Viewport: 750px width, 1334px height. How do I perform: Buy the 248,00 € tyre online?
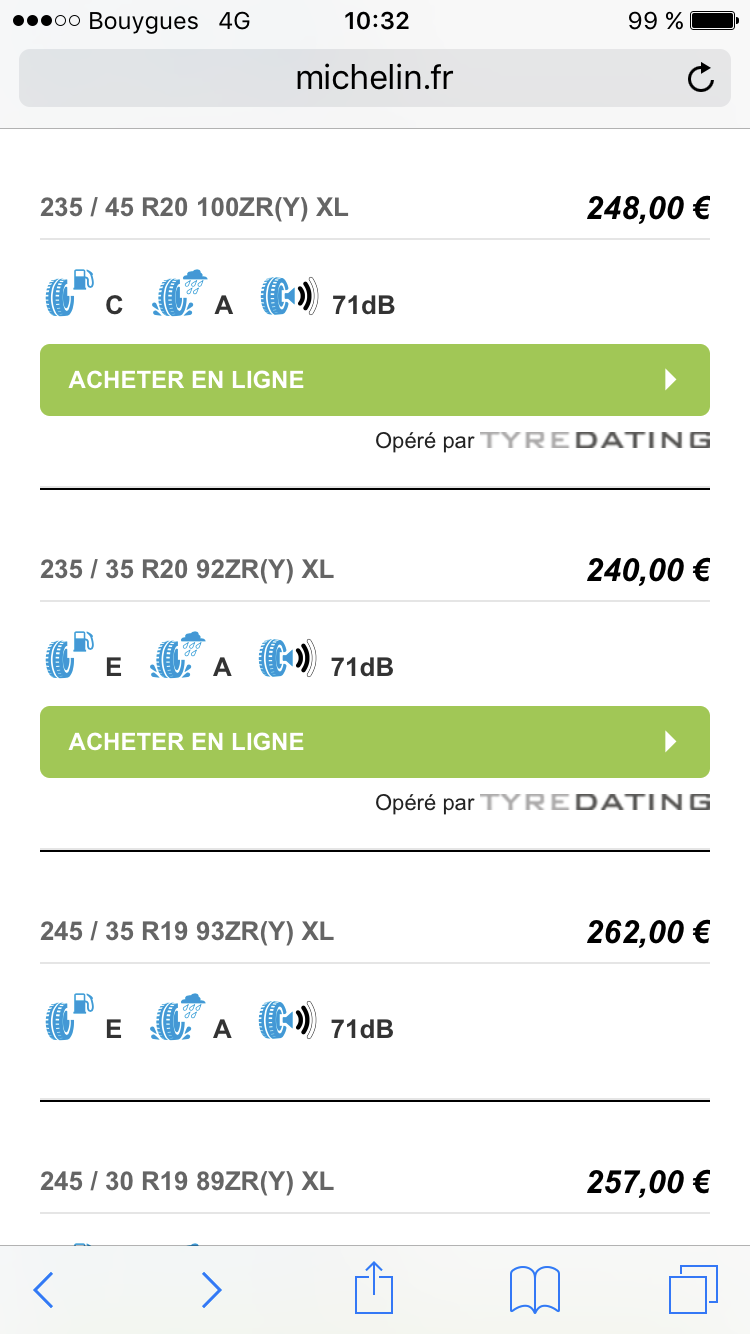click(x=375, y=380)
